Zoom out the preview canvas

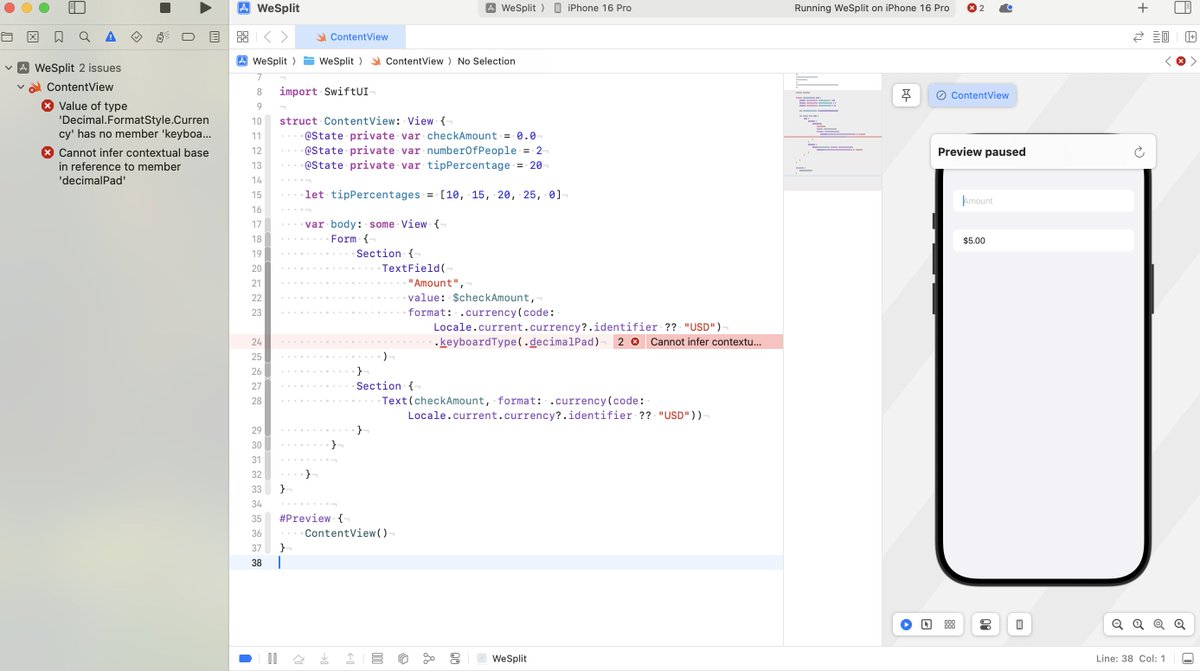tap(1117, 624)
